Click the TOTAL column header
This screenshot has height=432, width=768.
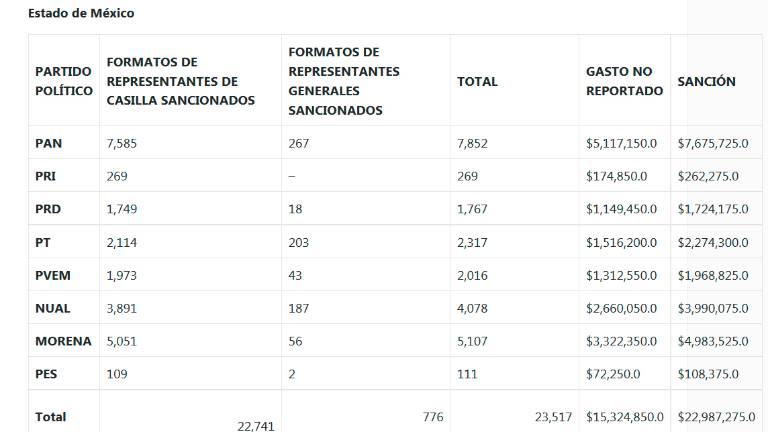tap(477, 81)
